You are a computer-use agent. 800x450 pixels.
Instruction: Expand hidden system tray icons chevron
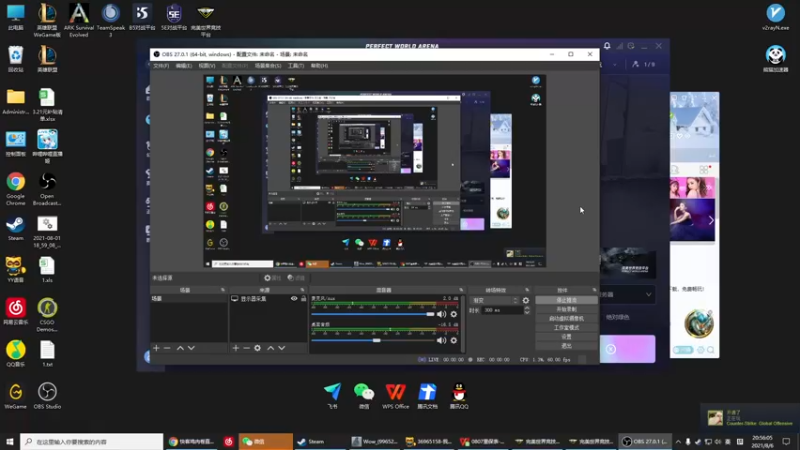(x=678, y=442)
